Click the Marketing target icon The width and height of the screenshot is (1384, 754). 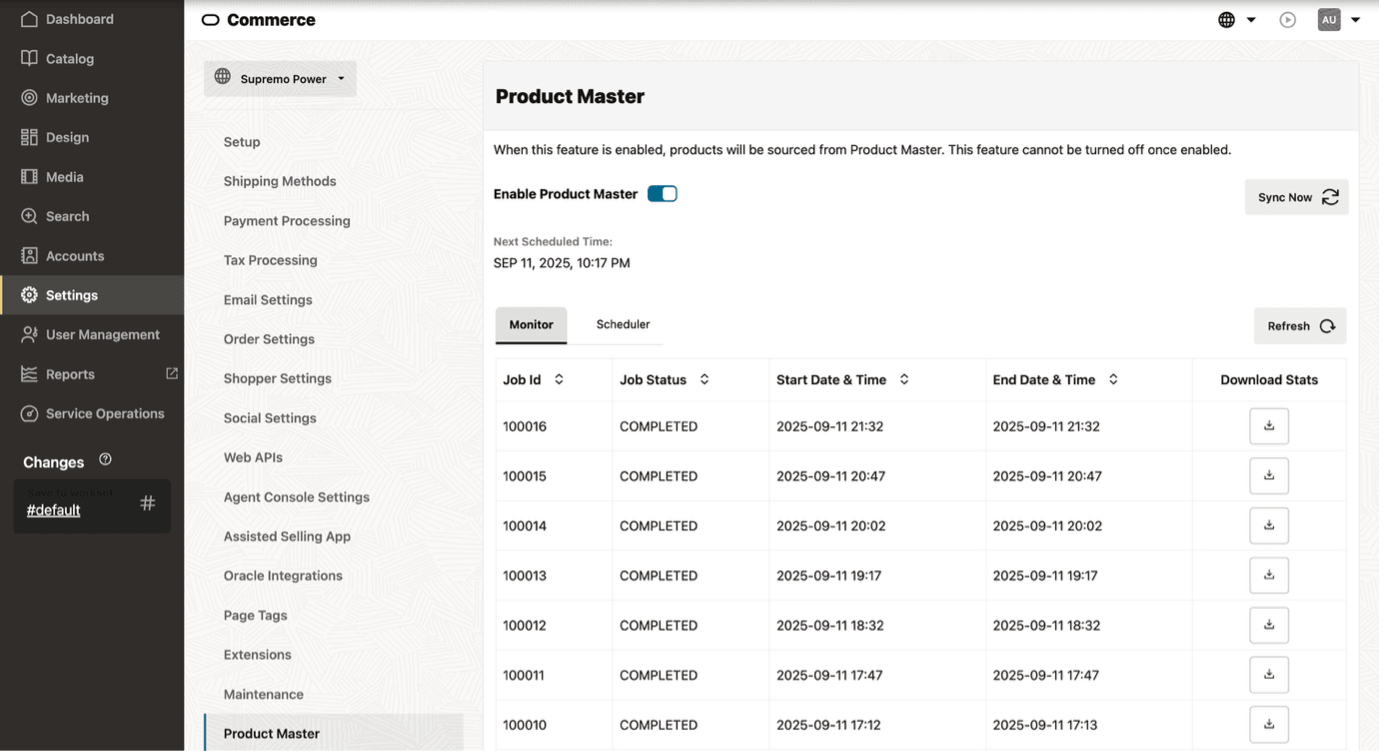click(30, 98)
